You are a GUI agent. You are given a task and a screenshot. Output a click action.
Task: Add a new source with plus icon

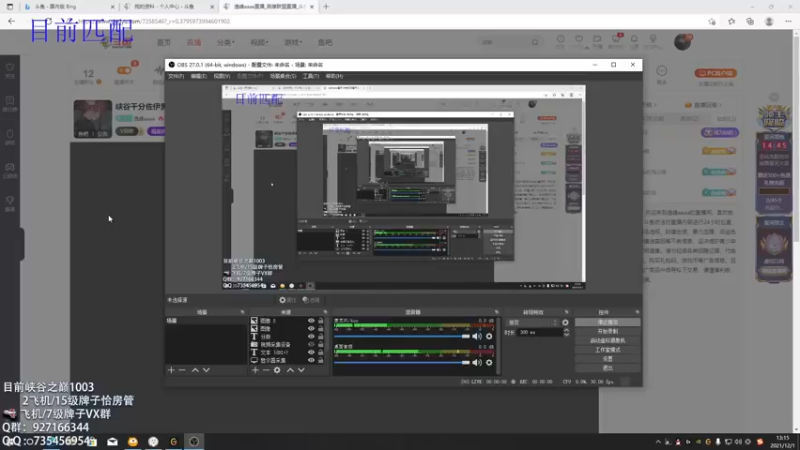click(x=255, y=370)
